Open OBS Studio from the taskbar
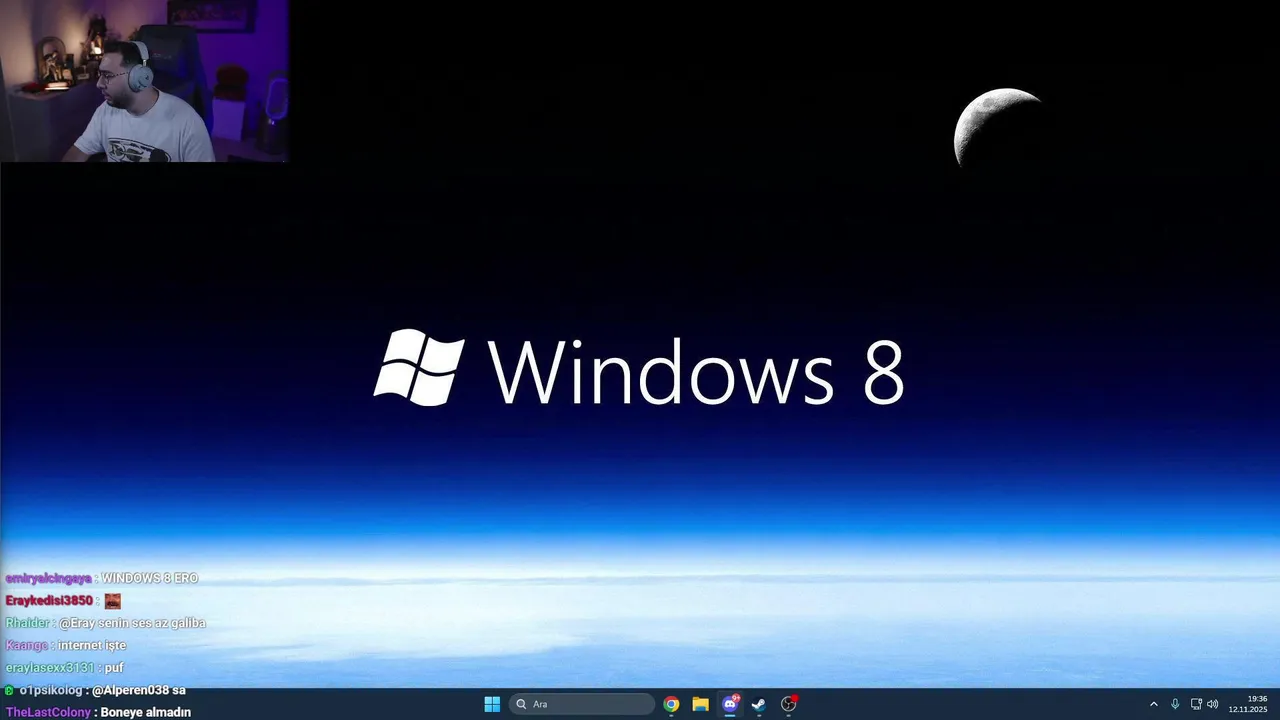1280x720 pixels. point(788,704)
